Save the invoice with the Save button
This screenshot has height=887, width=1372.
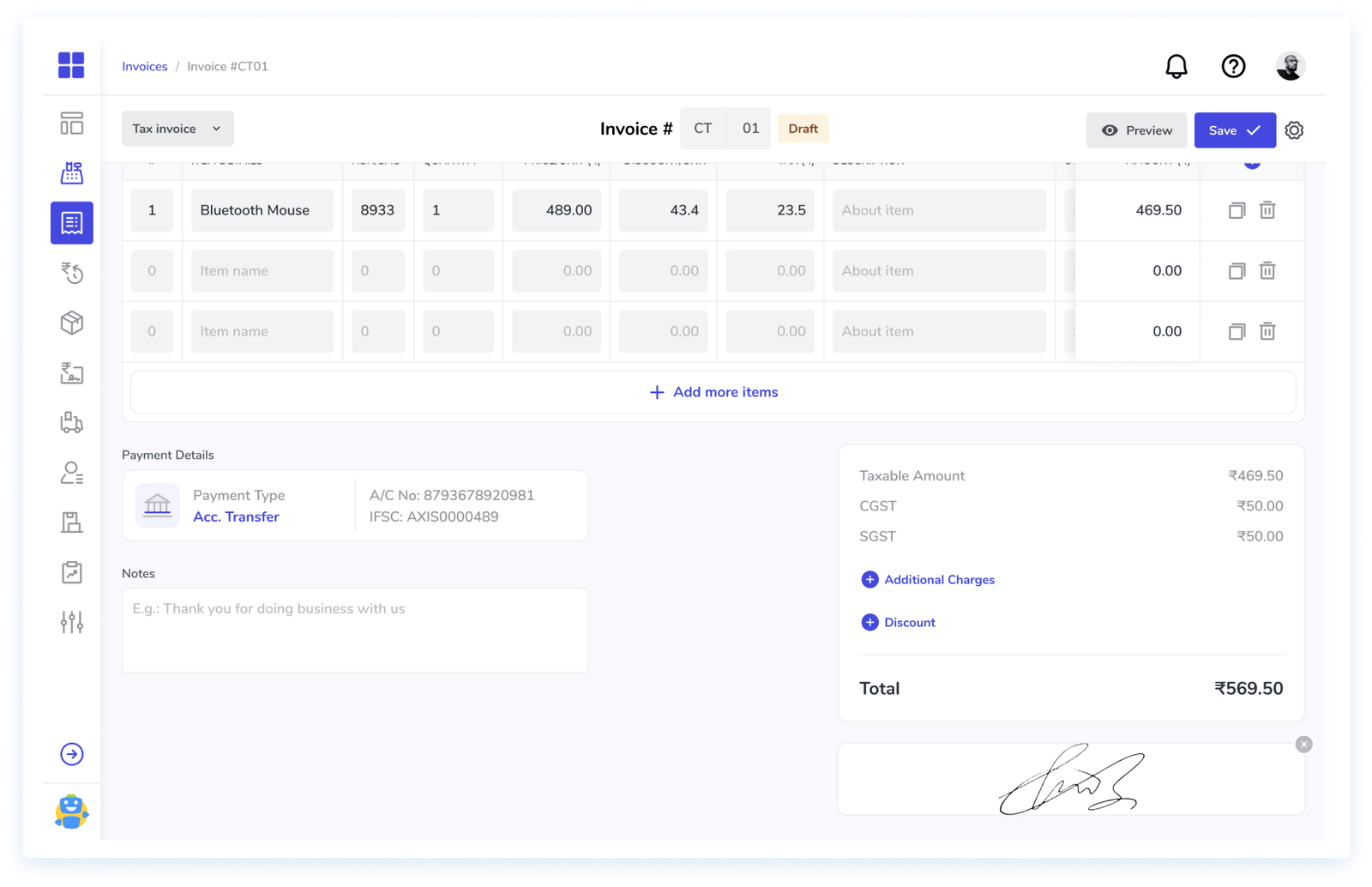point(1234,130)
